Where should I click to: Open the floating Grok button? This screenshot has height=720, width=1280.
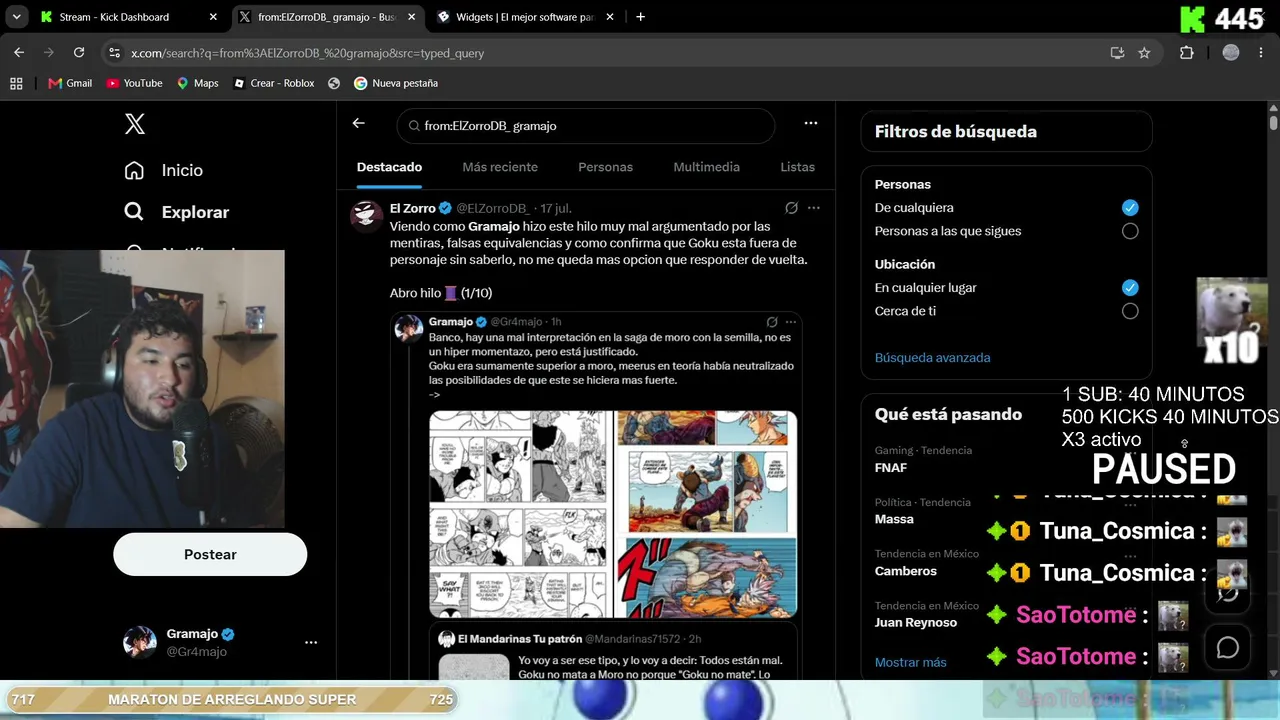coord(1228,592)
